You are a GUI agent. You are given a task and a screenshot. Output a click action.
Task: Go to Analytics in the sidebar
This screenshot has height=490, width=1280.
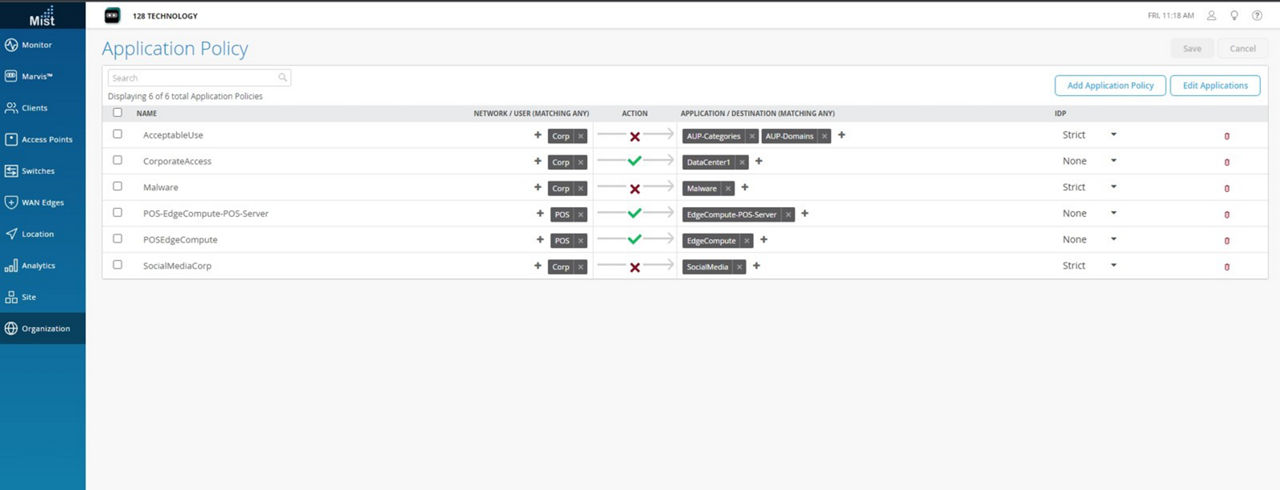pos(42,266)
